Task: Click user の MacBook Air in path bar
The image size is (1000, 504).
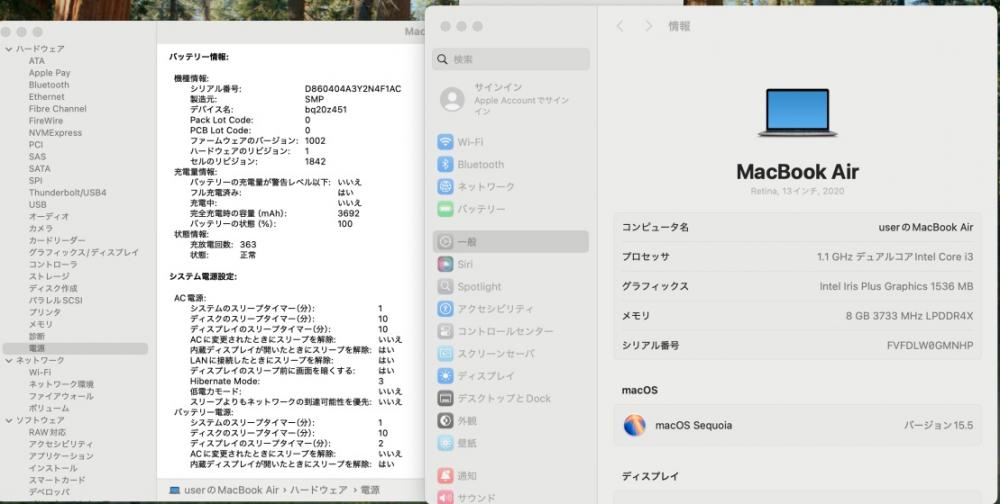Action: pos(232,490)
